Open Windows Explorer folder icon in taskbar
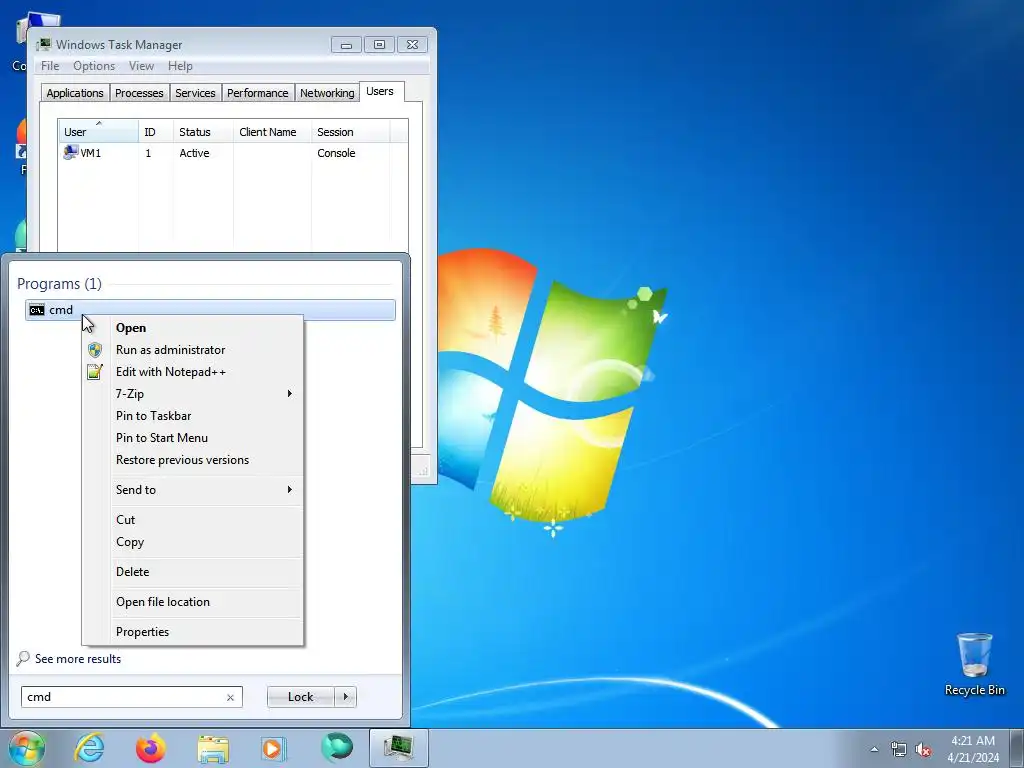The height and width of the screenshot is (768, 1024). [213, 749]
